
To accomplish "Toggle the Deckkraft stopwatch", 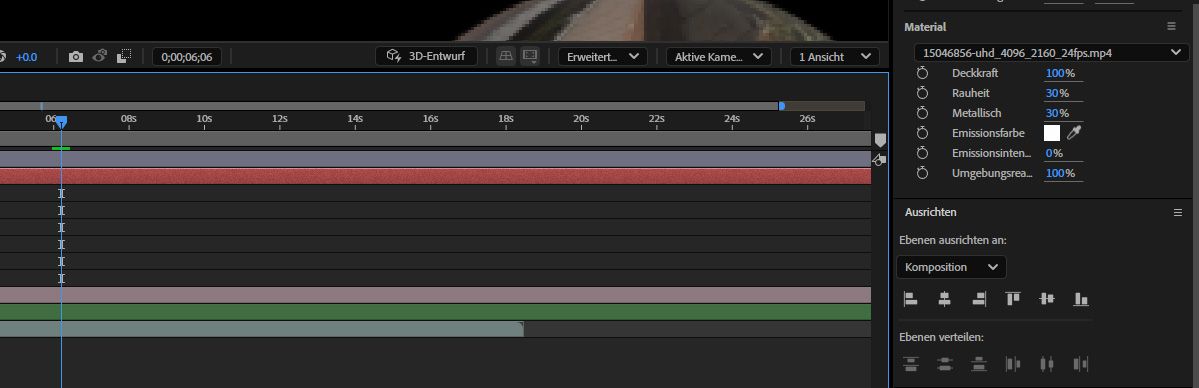I will (922, 73).
